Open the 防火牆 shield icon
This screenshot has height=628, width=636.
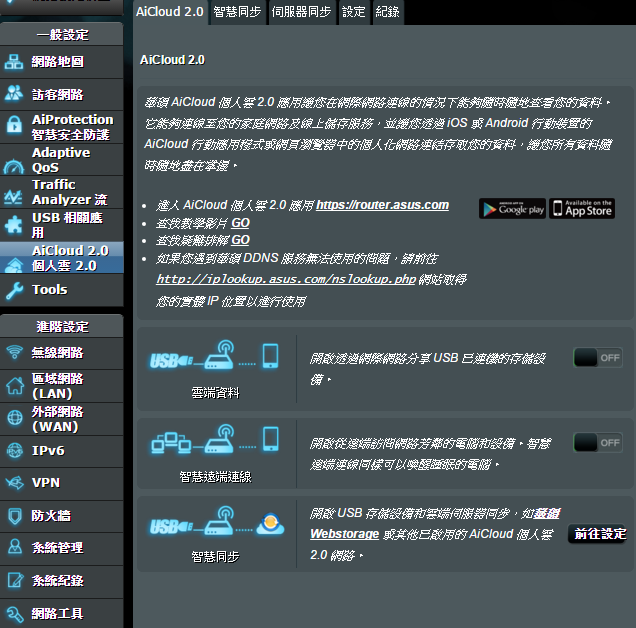pyautogui.click(x=15, y=516)
